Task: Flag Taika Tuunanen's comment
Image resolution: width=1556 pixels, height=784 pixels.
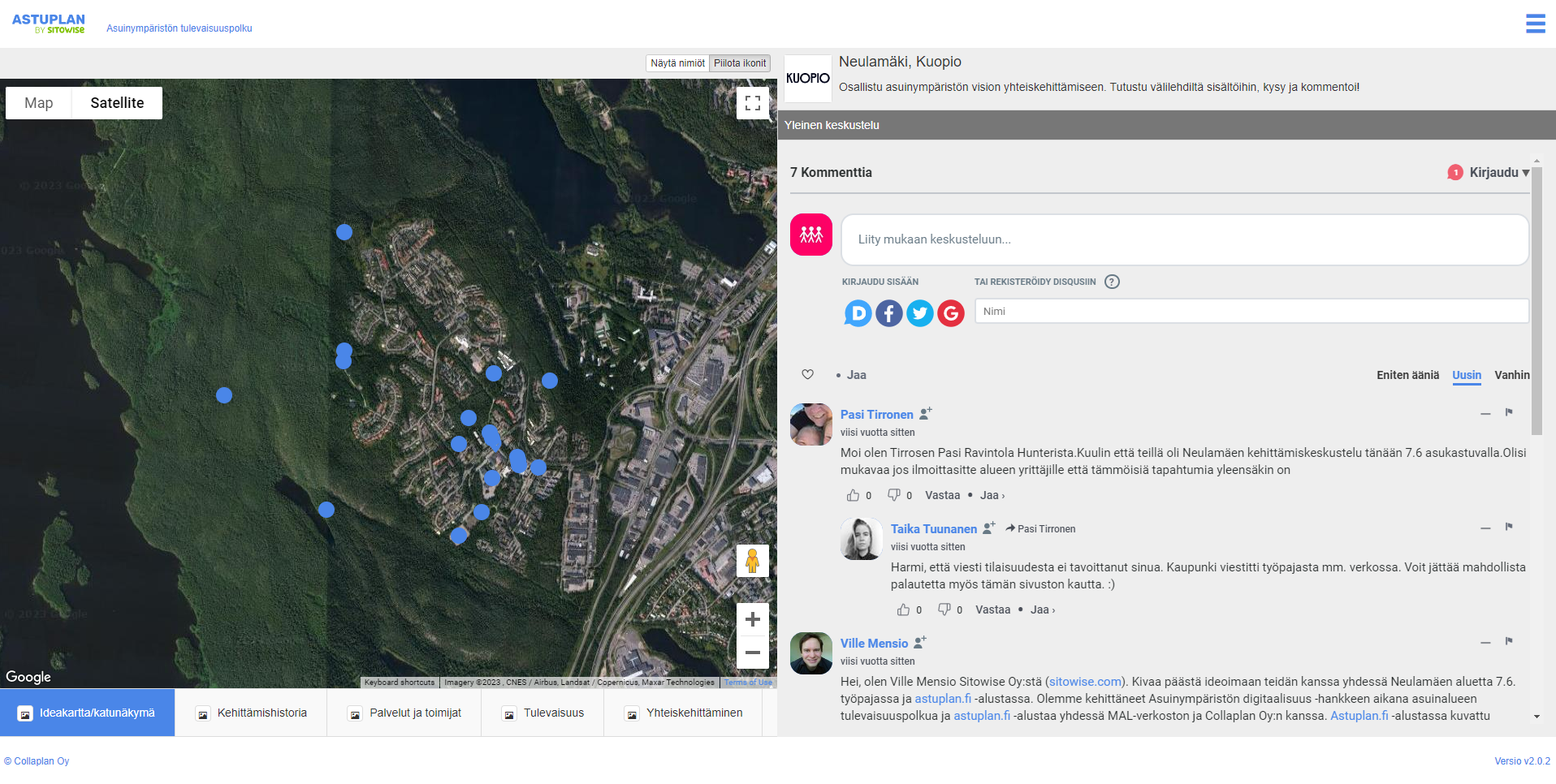Action: [x=1509, y=527]
